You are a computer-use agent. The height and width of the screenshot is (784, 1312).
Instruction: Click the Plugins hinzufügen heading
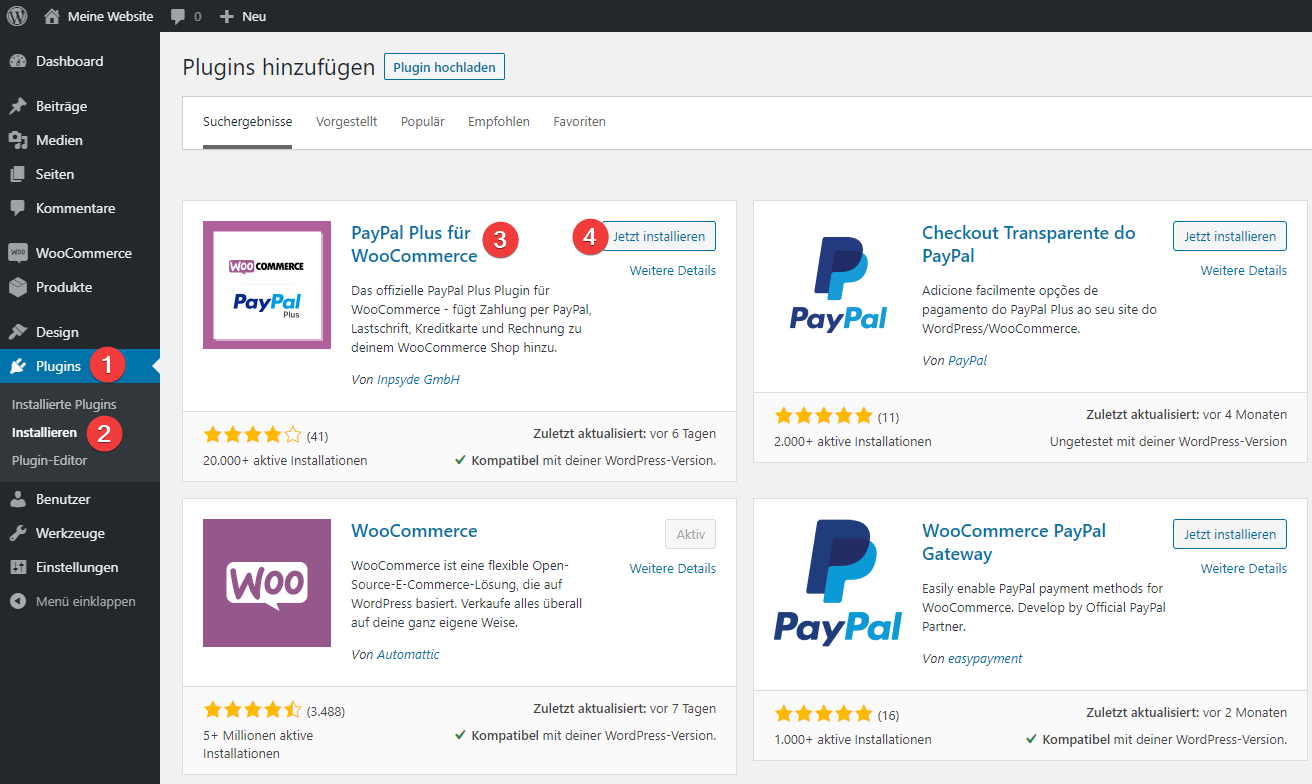click(279, 68)
